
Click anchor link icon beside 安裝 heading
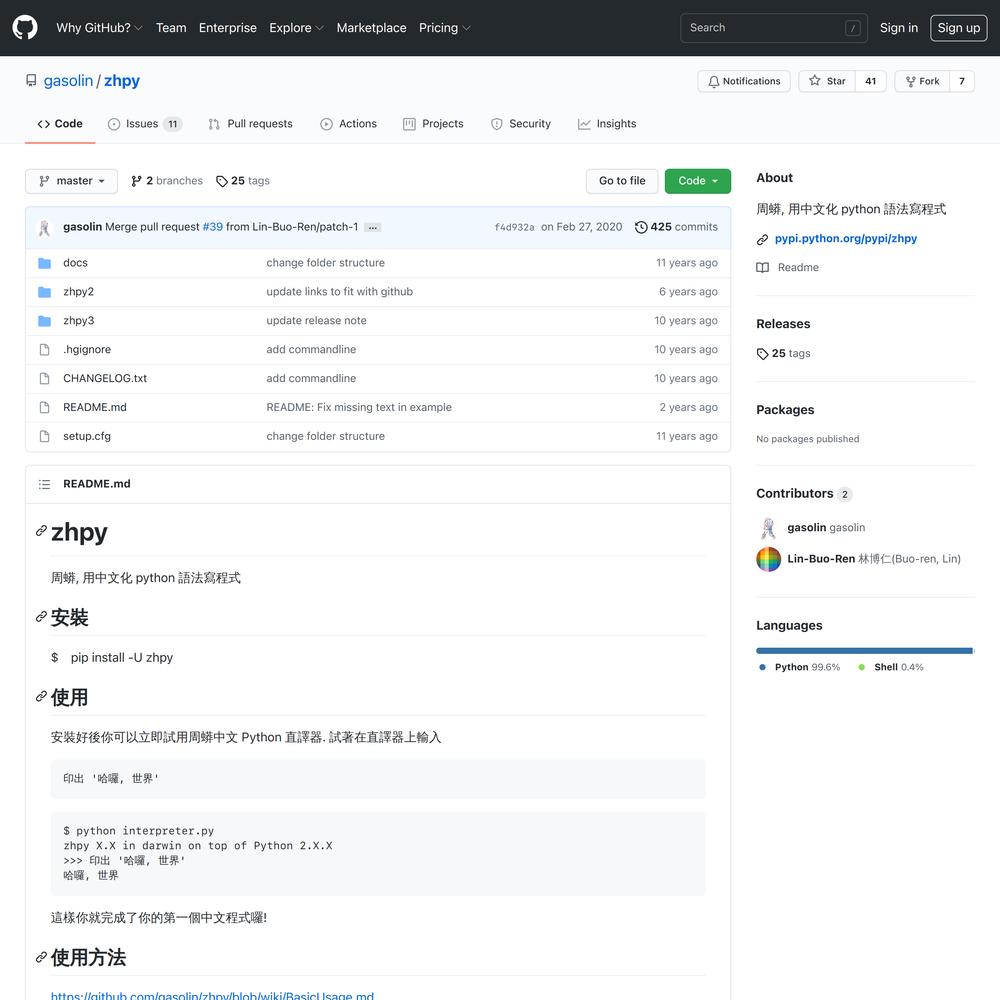(x=41, y=617)
